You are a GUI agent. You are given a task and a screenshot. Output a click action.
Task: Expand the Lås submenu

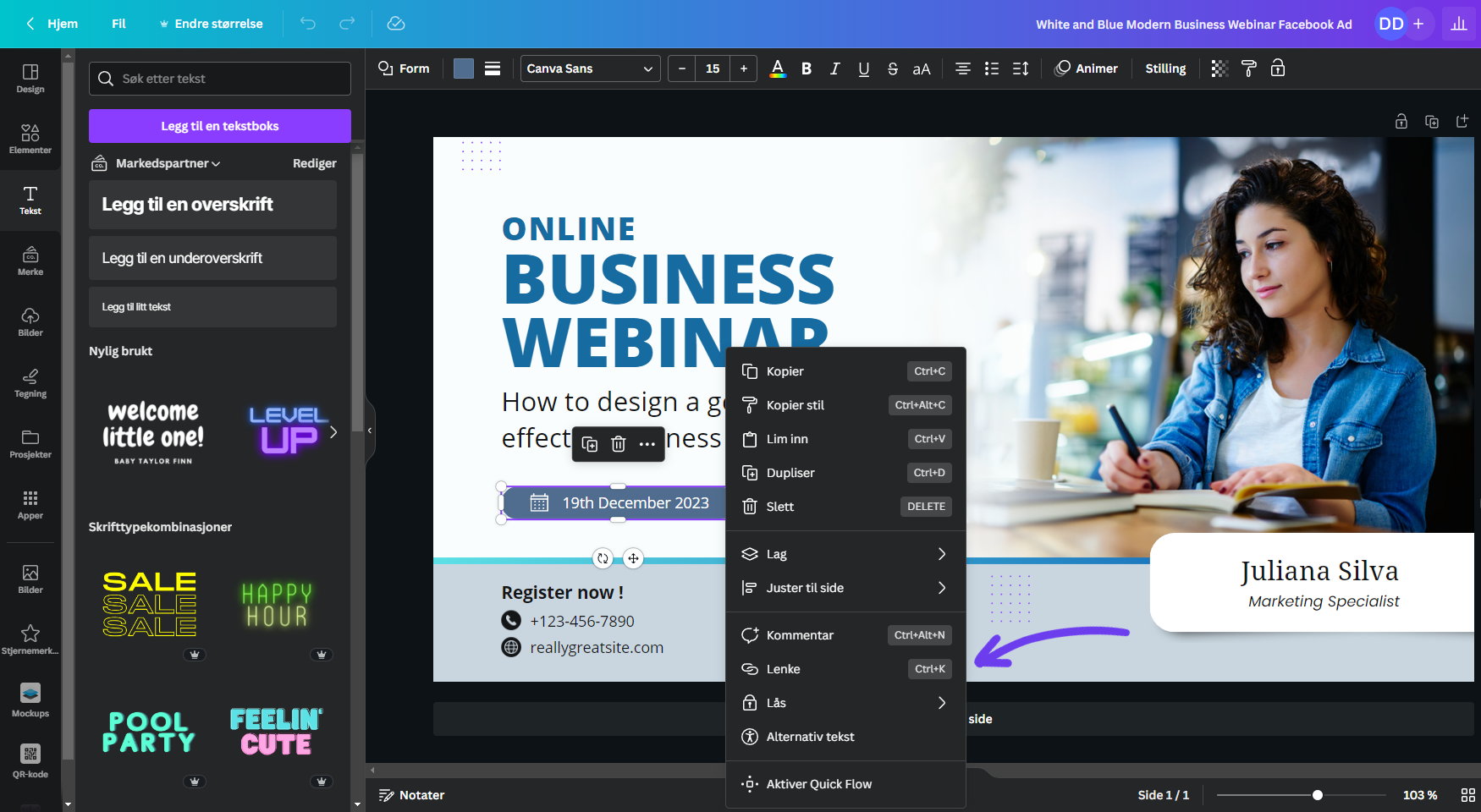845,703
